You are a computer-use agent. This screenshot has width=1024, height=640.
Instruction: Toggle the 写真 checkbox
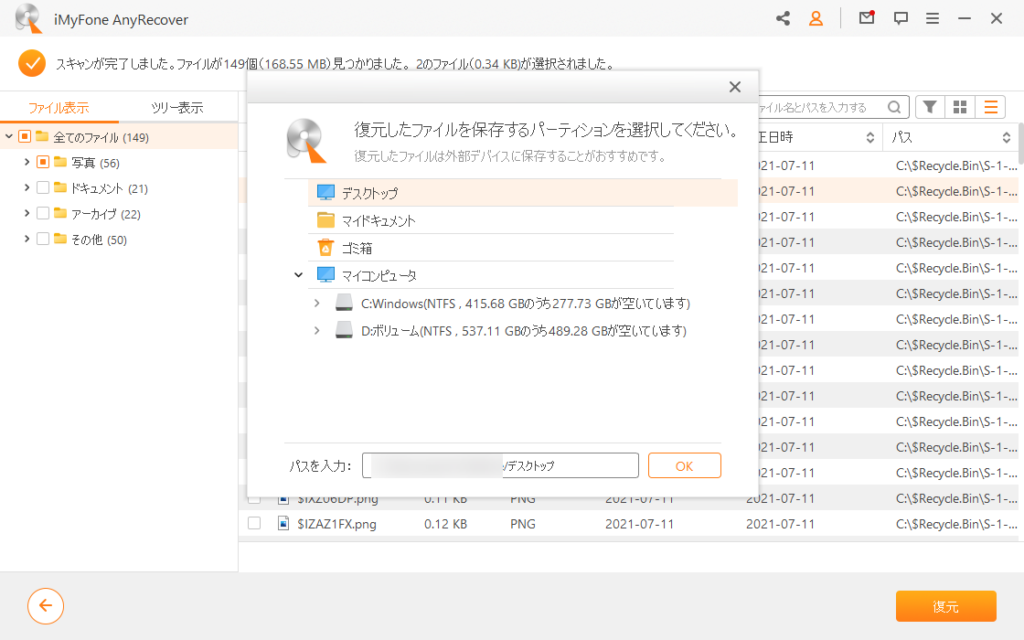(43, 162)
